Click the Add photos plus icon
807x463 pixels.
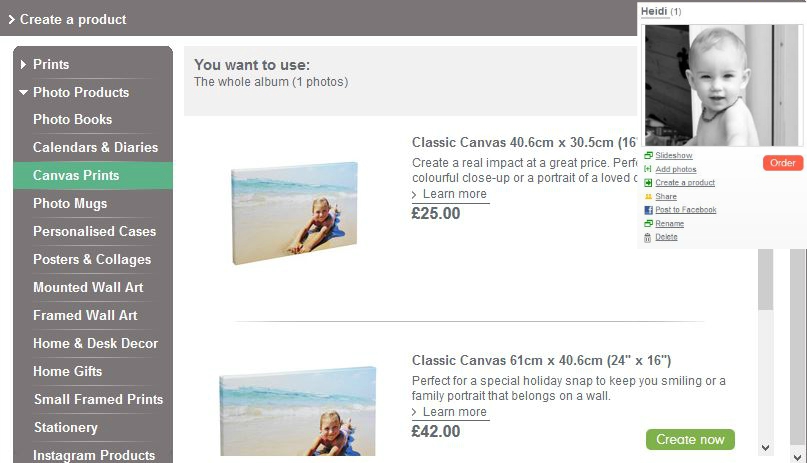coord(648,169)
